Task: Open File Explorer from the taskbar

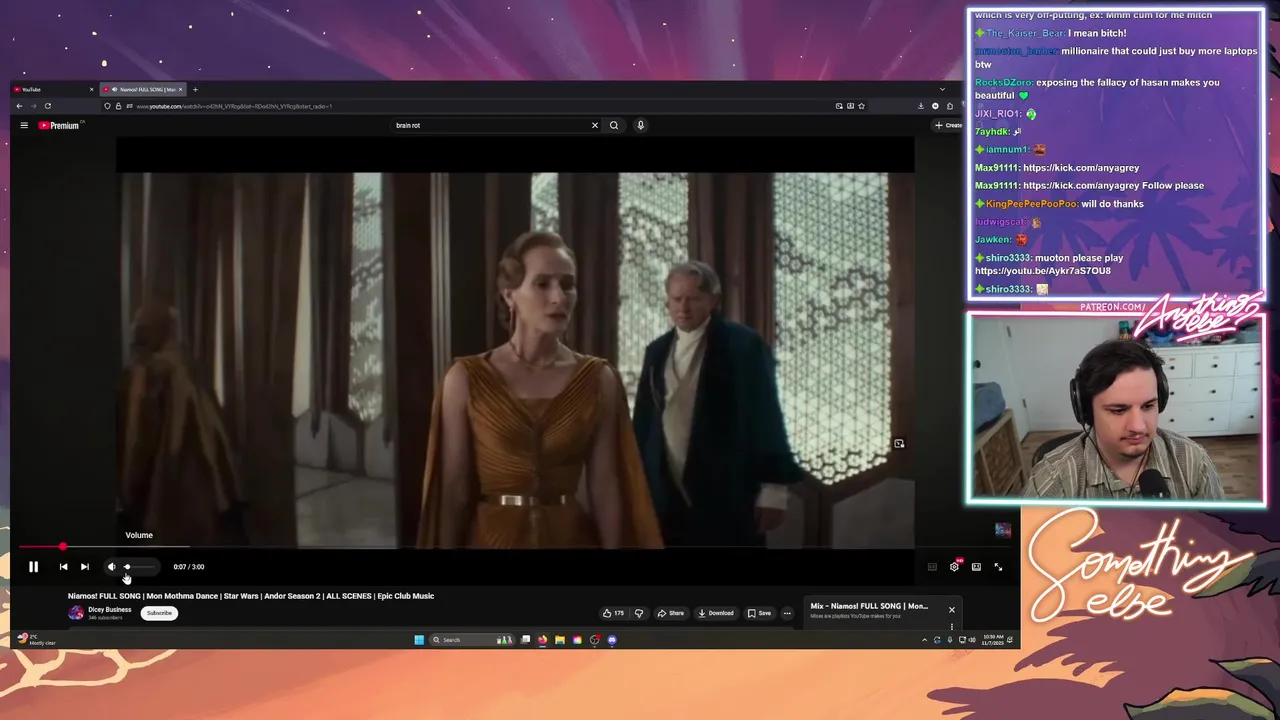Action: 560,640
